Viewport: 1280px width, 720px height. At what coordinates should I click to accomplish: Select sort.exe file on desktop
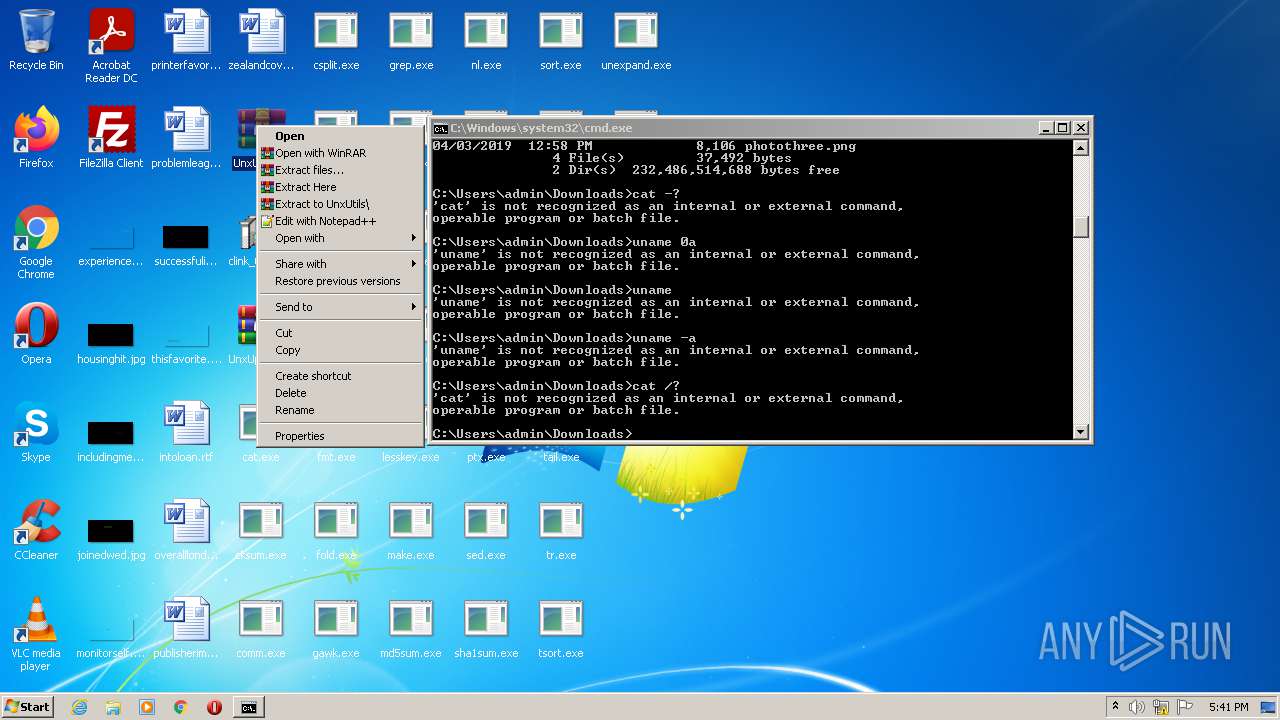click(561, 40)
